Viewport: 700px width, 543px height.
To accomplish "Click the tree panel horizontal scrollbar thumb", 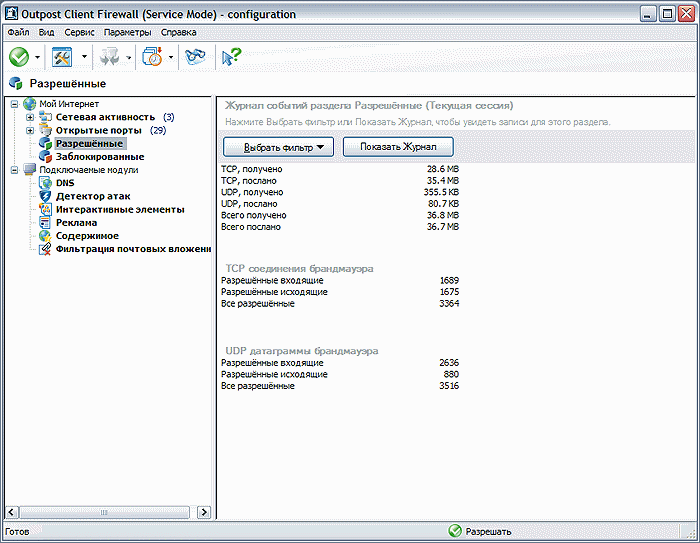I will coord(104,512).
